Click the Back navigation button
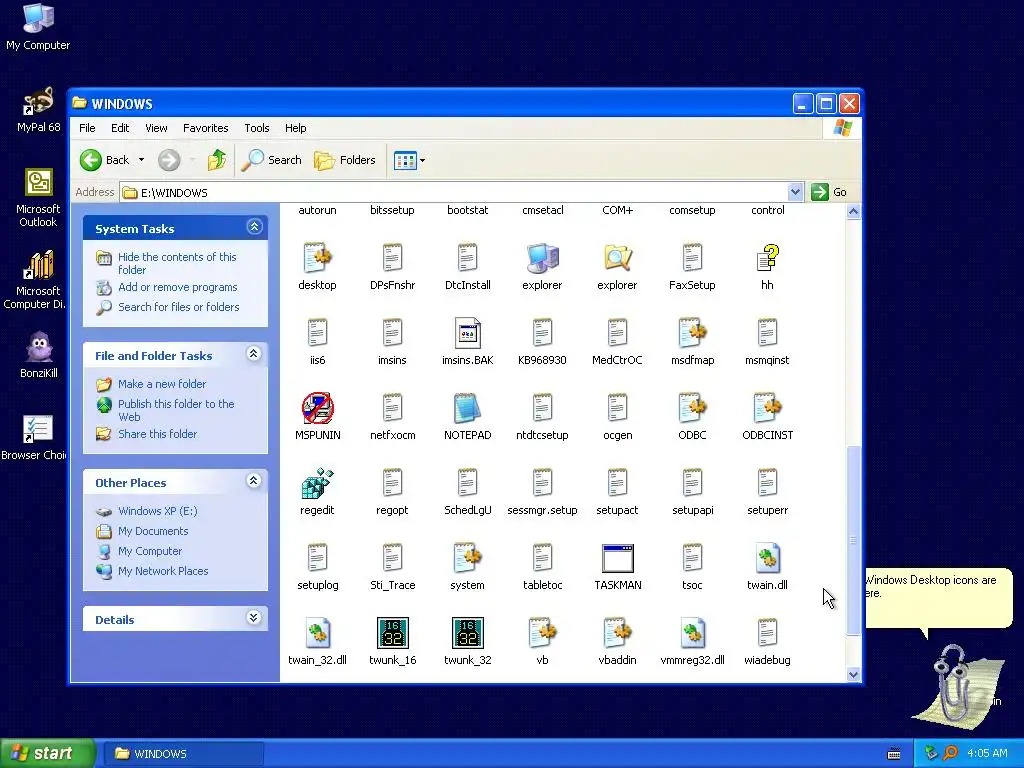The width and height of the screenshot is (1024, 768). pos(106,160)
